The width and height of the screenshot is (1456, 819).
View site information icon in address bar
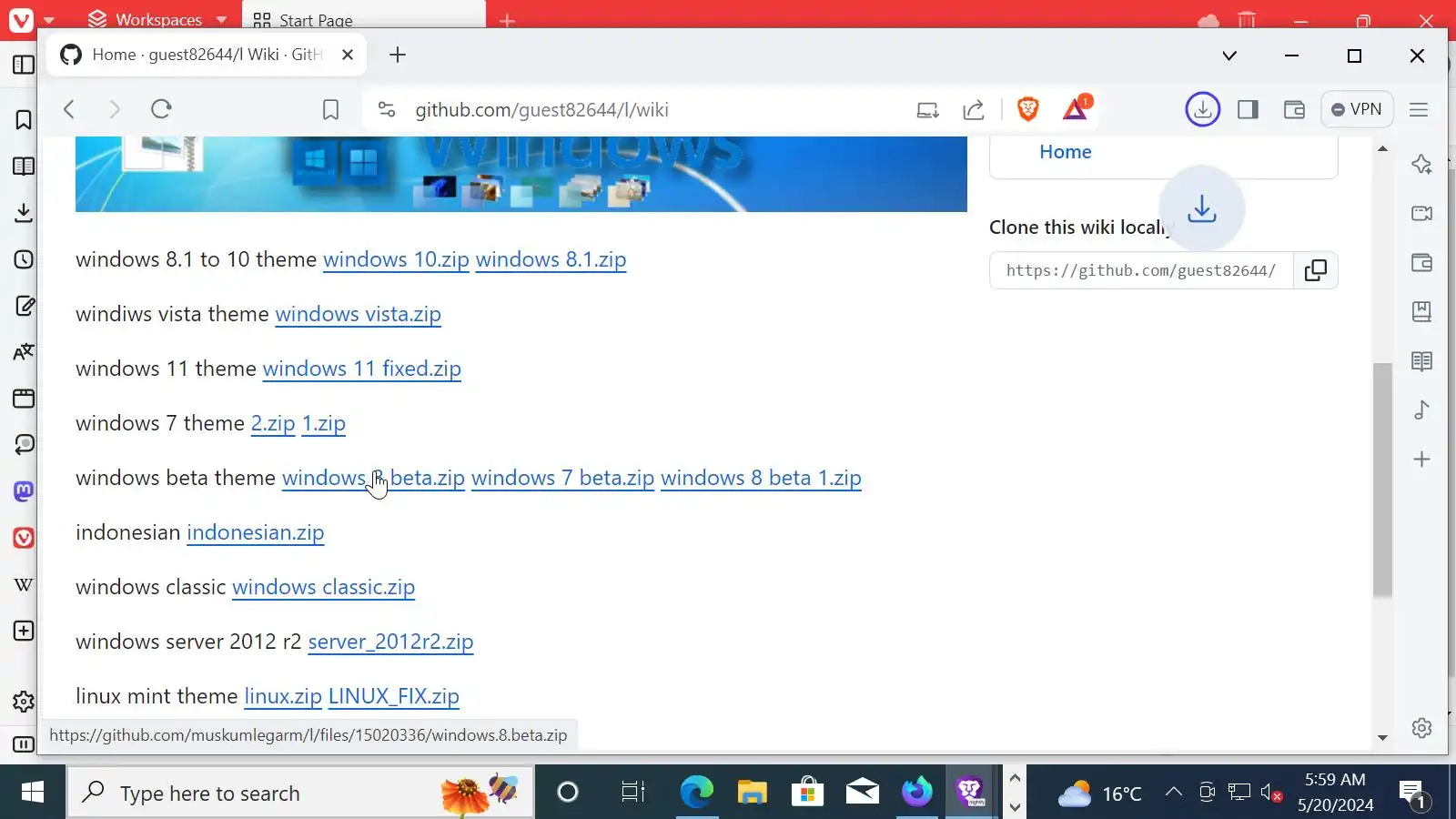click(x=387, y=109)
